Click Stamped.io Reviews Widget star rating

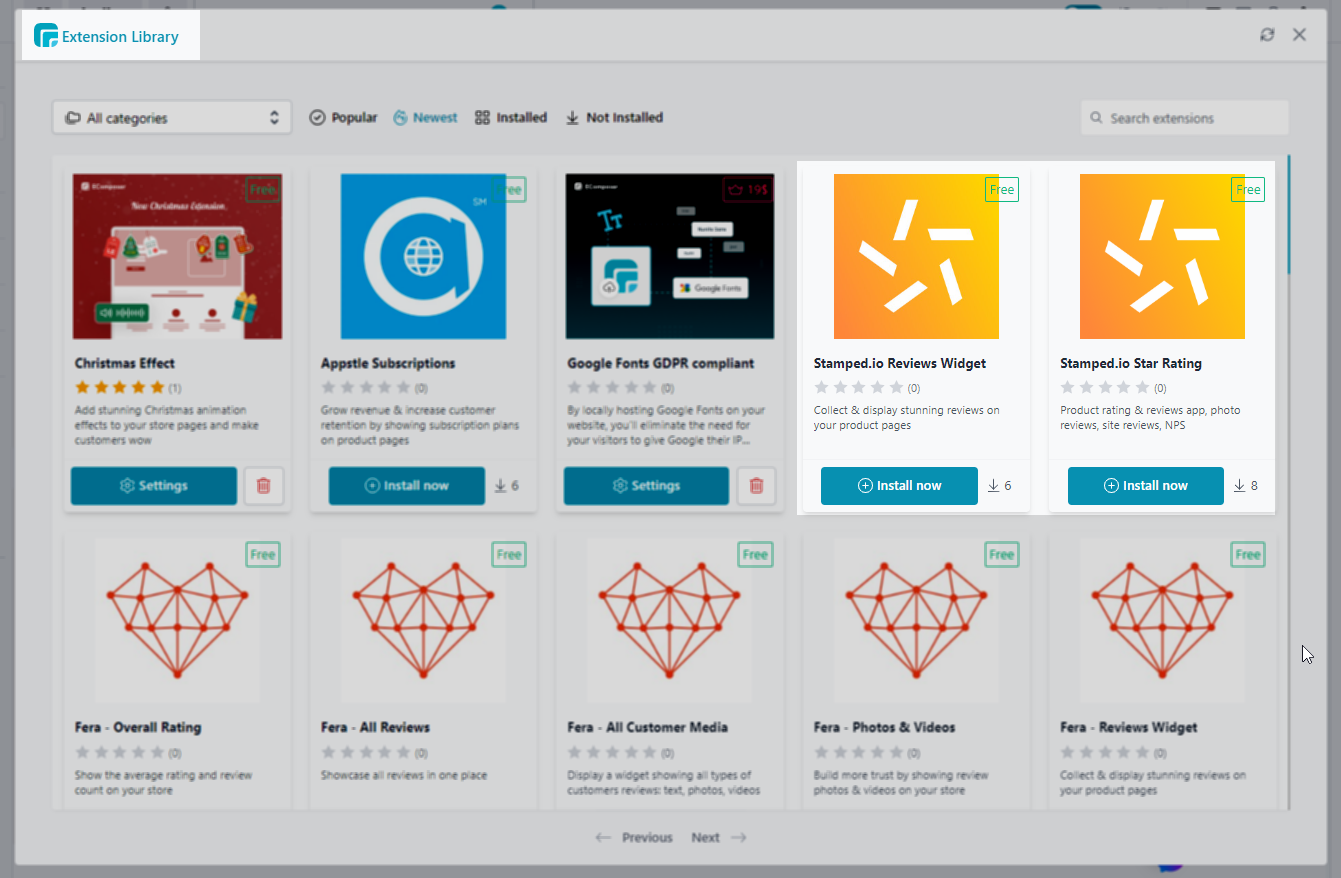click(x=859, y=387)
